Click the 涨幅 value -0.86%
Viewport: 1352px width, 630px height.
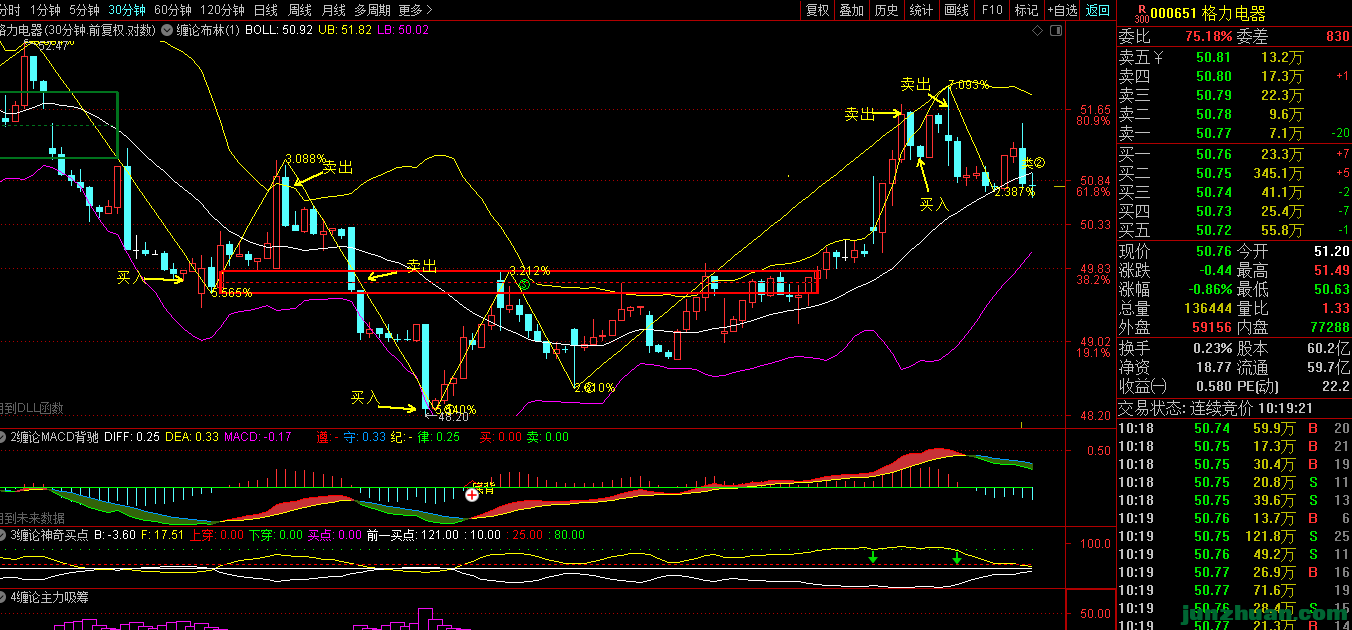(x=1208, y=289)
